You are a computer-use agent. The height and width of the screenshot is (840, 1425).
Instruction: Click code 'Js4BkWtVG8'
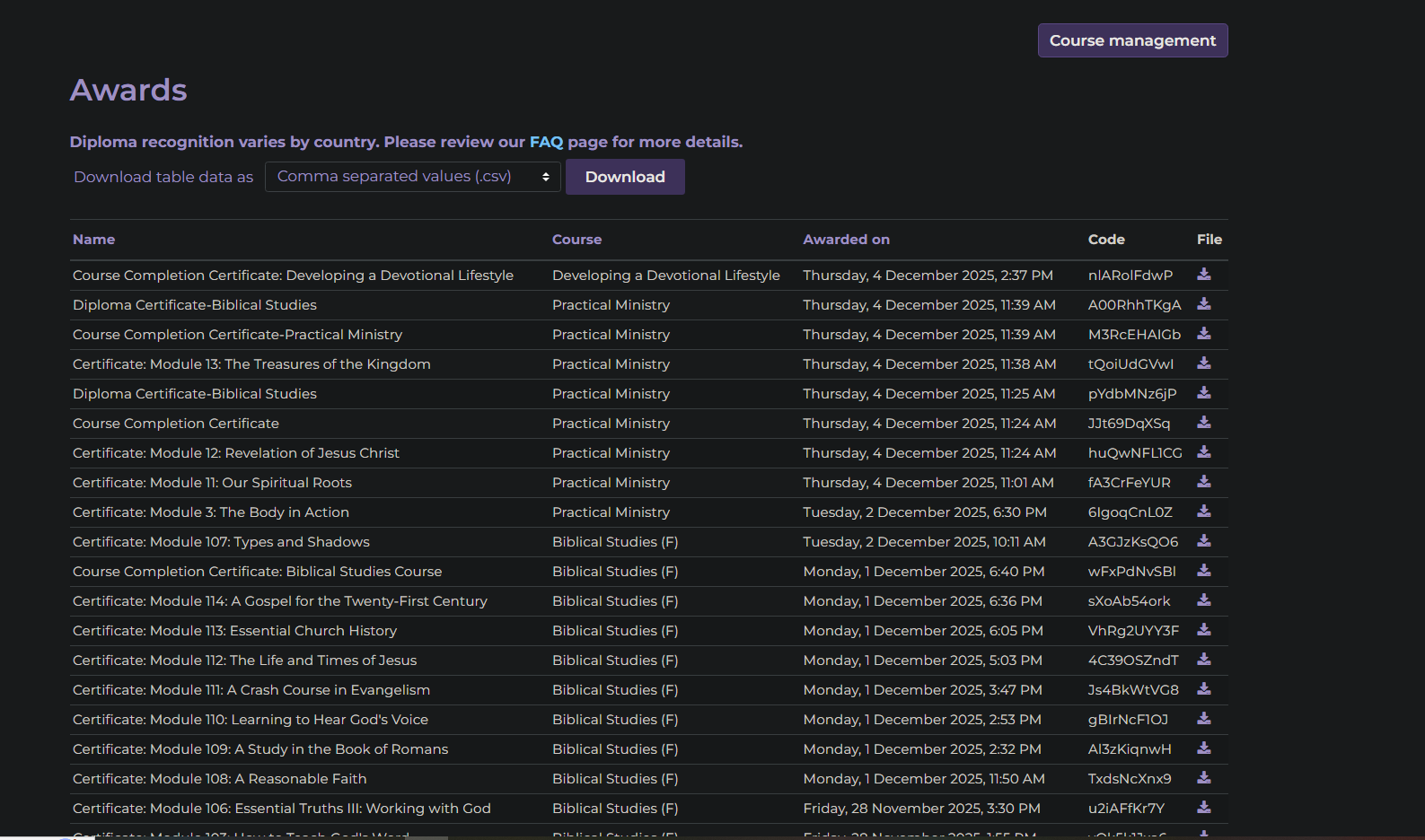click(x=1133, y=690)
